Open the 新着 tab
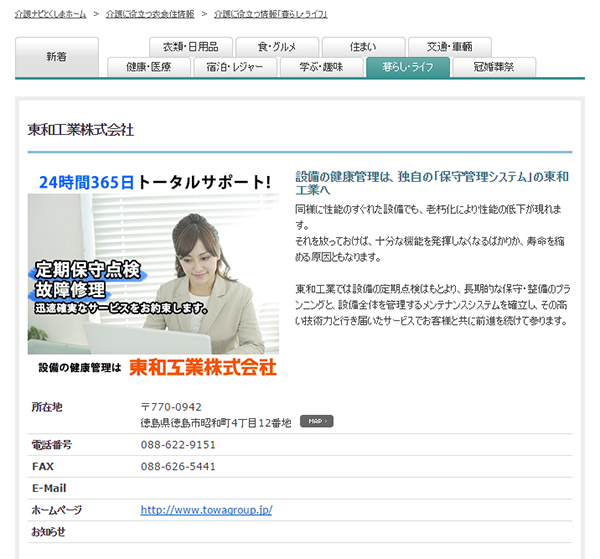The height and width of the screenshot is (559, 600). click(x=57, y=57)
